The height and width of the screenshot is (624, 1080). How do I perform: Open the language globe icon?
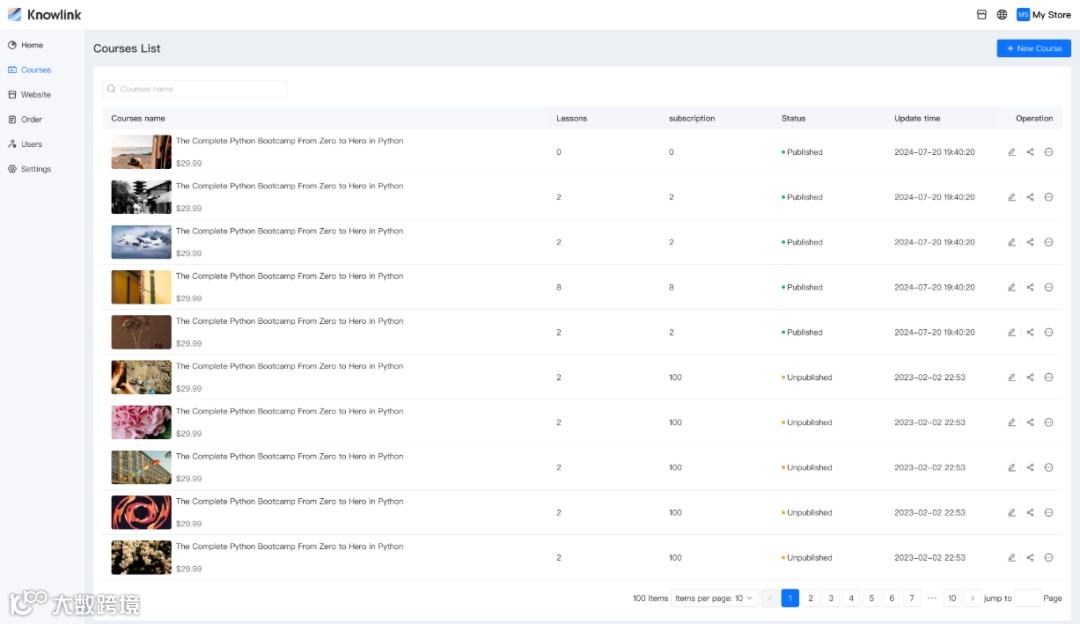pyautogui.click(x=1002, y=15)
